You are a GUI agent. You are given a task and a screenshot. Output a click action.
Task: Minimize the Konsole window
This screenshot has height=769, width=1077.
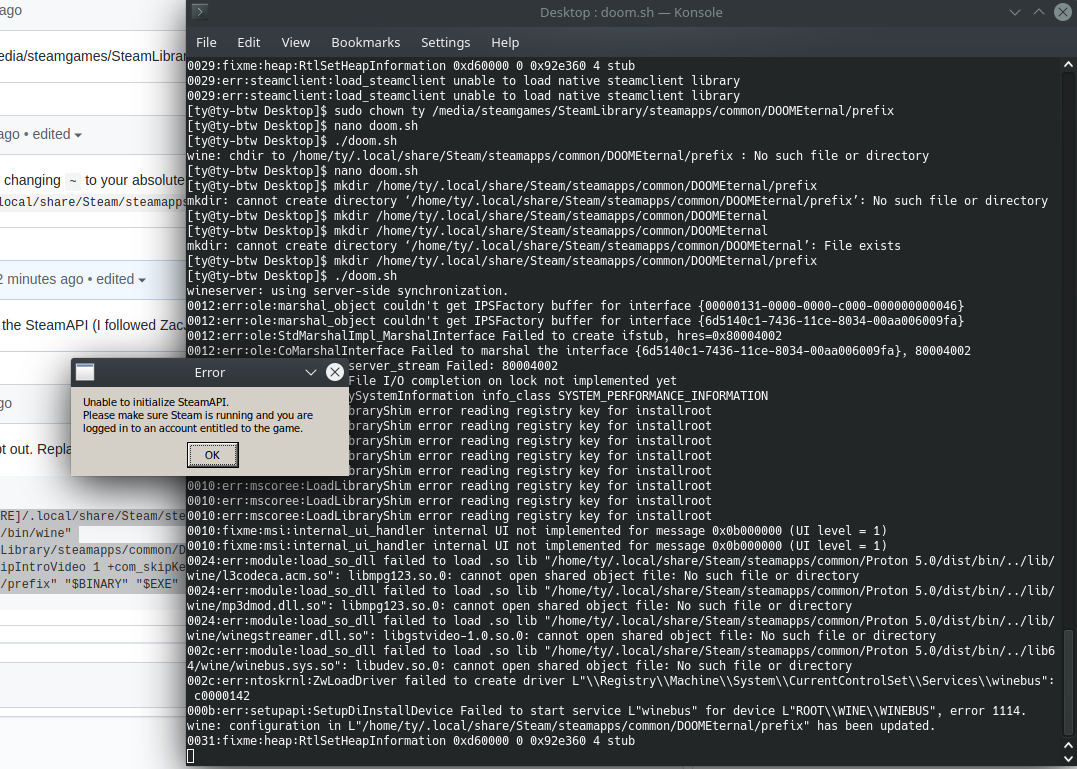pyautogui.click(x=1014, y=12)
